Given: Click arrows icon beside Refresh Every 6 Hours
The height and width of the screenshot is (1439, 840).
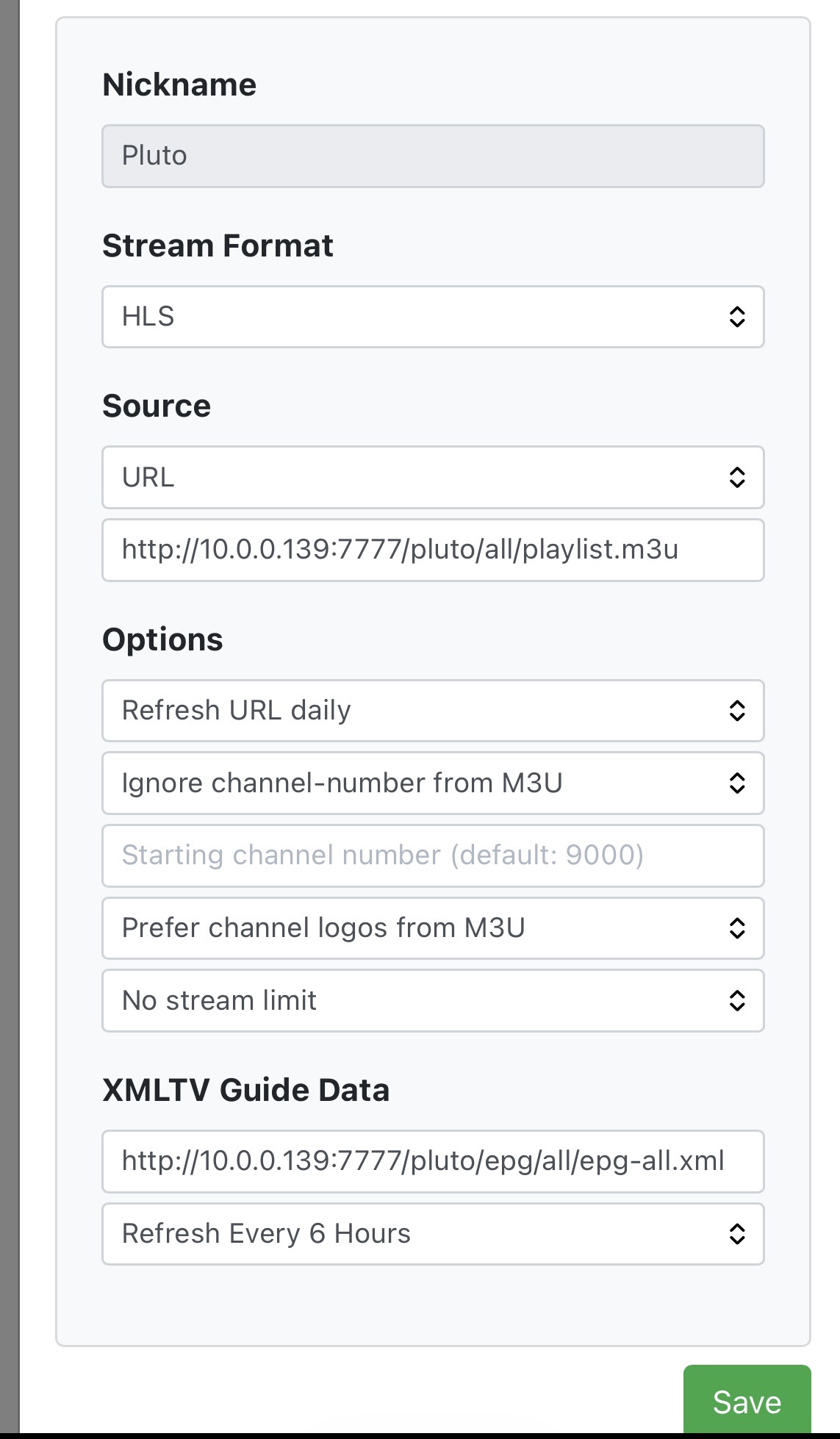Looking at the screenshot, I should (x=736, y=1234).
